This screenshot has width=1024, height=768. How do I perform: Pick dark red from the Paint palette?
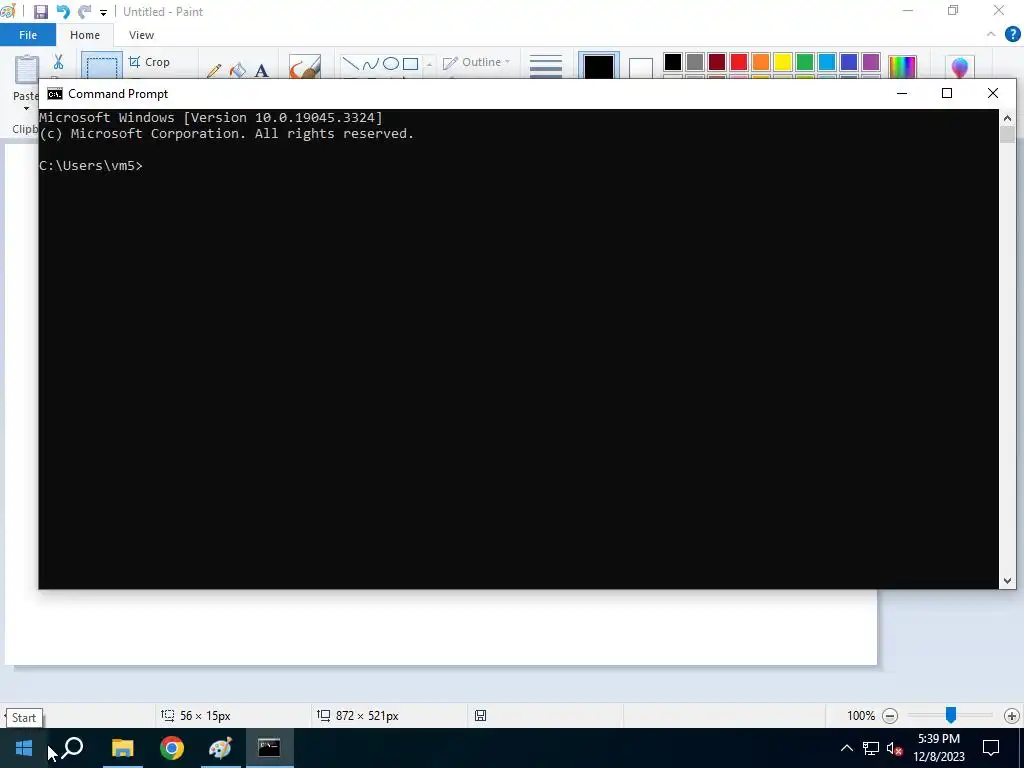click(x=717, y=62)
